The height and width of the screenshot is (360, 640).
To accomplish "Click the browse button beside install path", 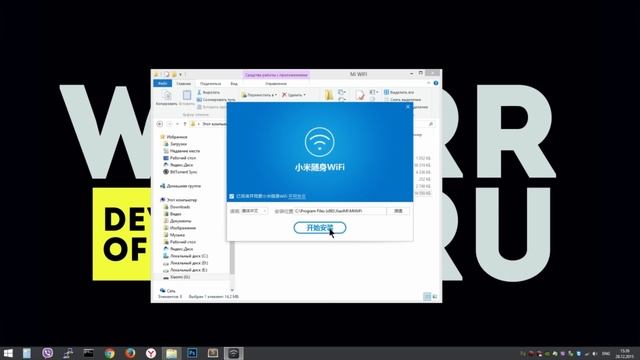I will pos(398,211).
